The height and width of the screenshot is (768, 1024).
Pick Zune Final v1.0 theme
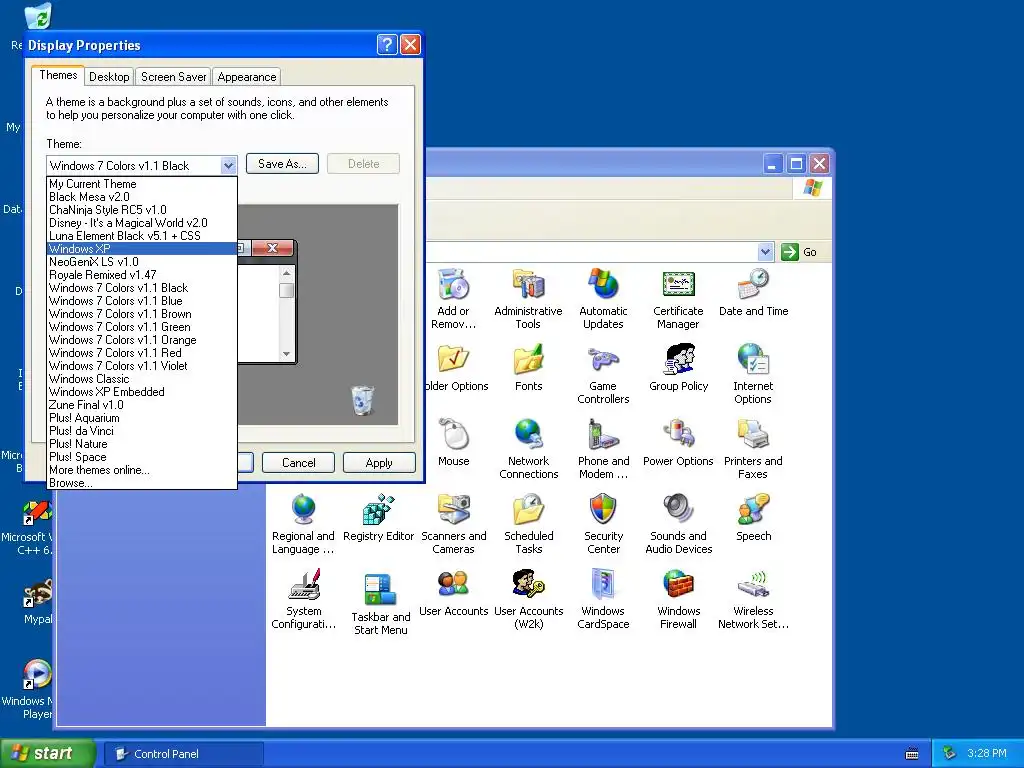coord(142,405)
